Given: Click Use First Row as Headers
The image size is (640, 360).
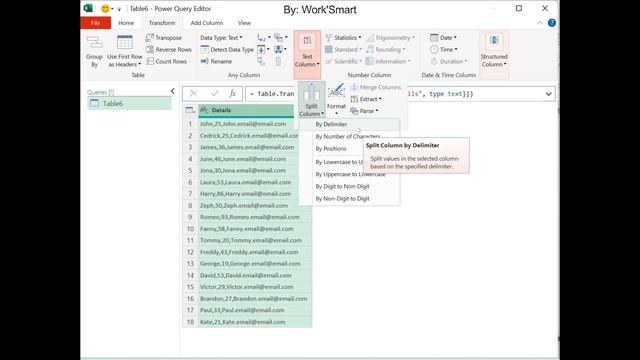Looking at the screenshot, I should (124, 51).
